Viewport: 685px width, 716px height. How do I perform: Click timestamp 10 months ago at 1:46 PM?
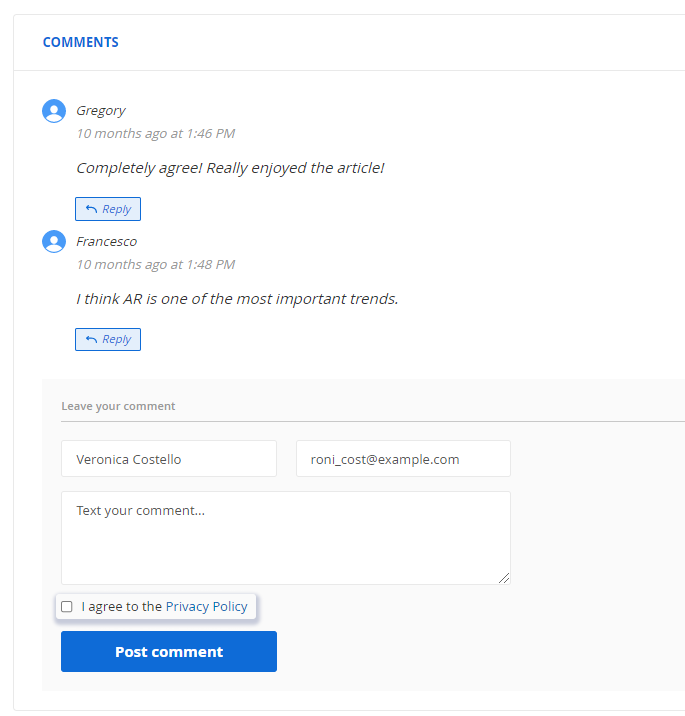pos(155,134)
